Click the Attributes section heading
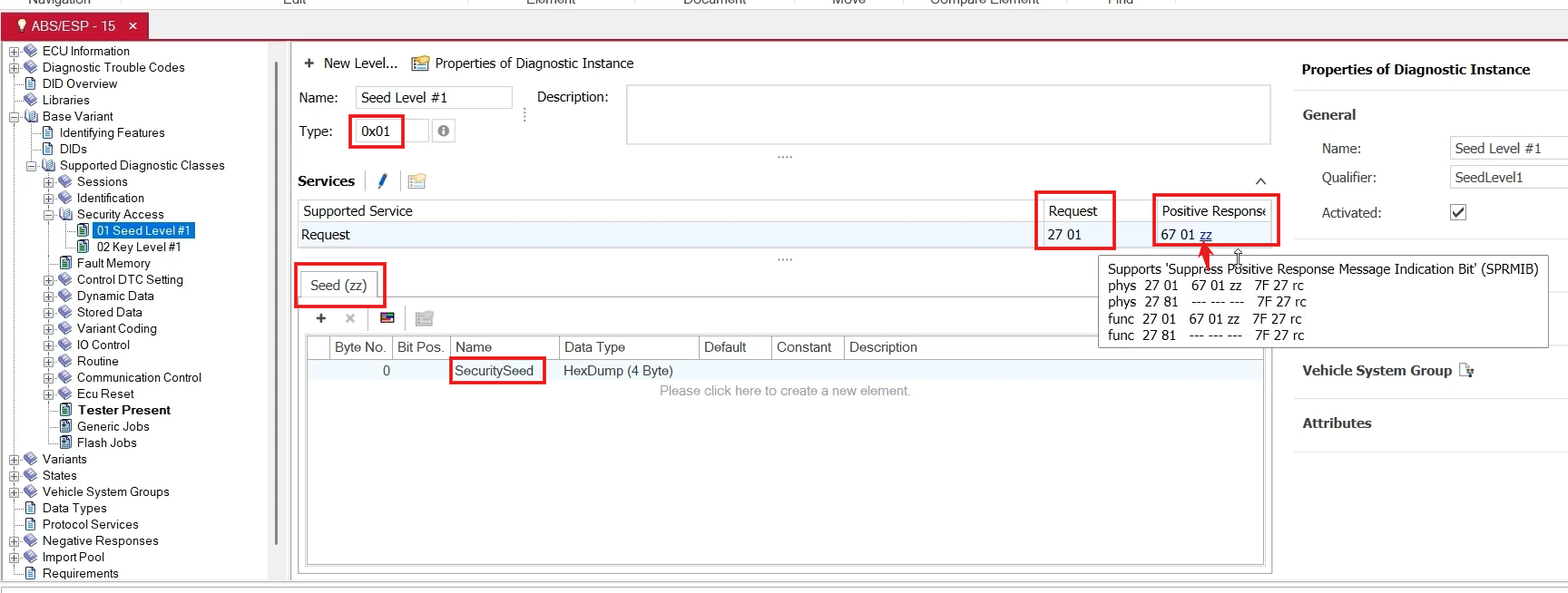Screen dimensions: 1568x593 point(1337,423)
